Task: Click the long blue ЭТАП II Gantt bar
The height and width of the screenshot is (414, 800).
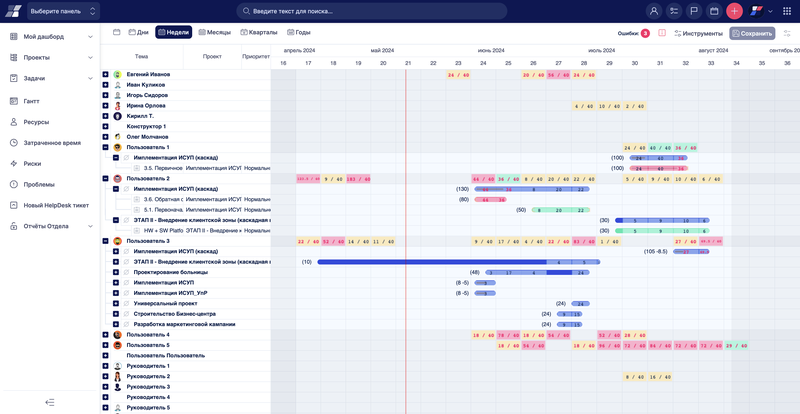Action: [430, 262]
